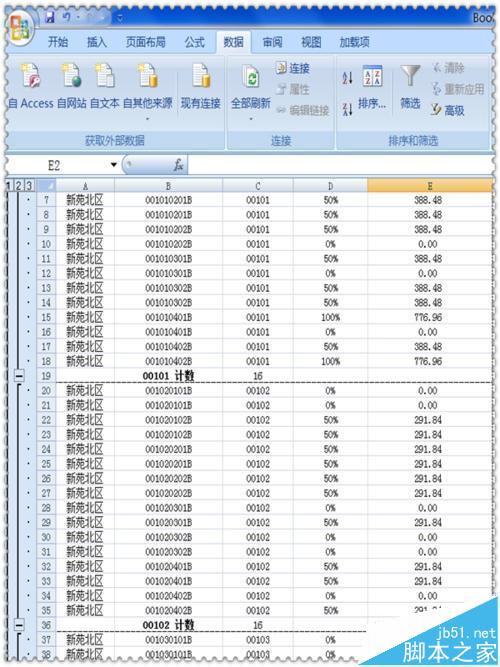Click the formula bar input area
The height and width of the screenshot is (667, 500).
pyautogui.click(x=340, y=165)
